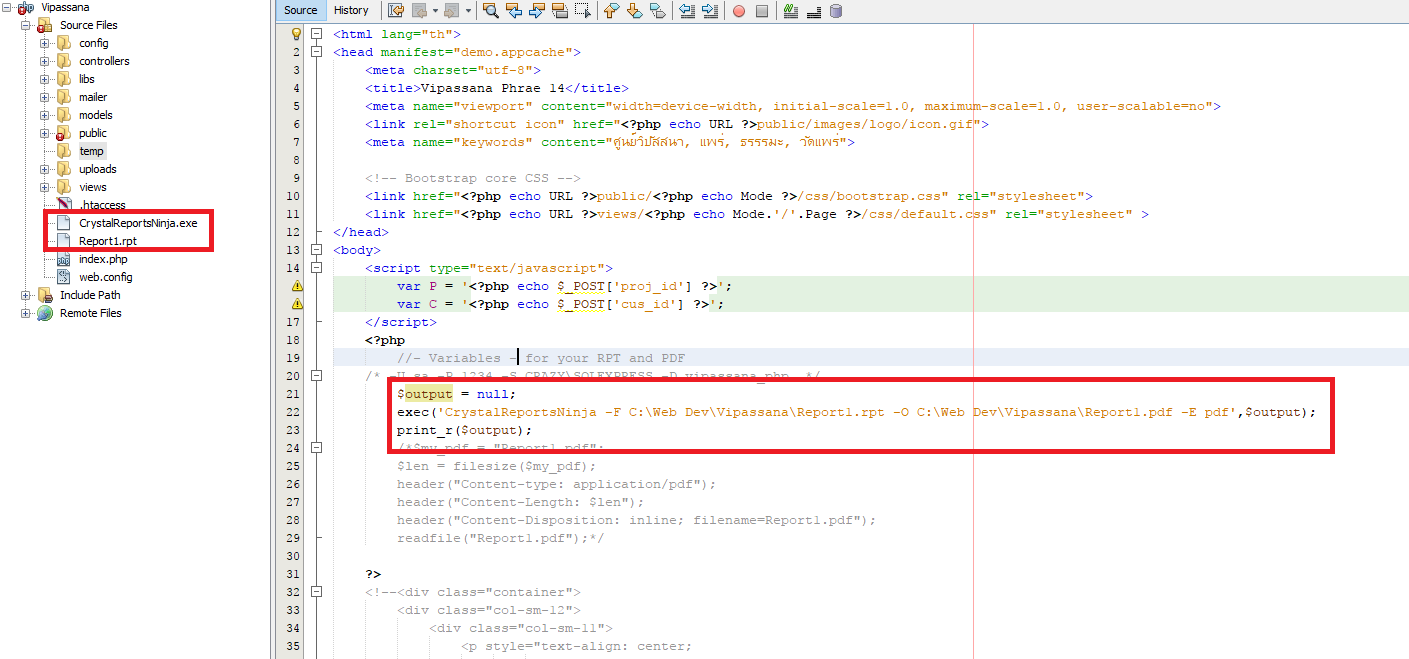The image size is (1409, 659).
Task: Expand the models folder
Action: click(44, 115)
